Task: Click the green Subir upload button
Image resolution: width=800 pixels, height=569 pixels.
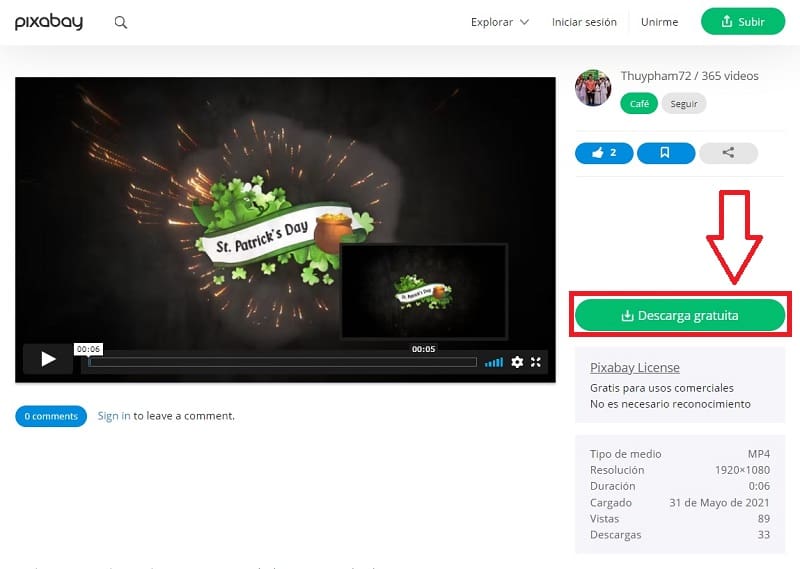Action: (743, 21)
